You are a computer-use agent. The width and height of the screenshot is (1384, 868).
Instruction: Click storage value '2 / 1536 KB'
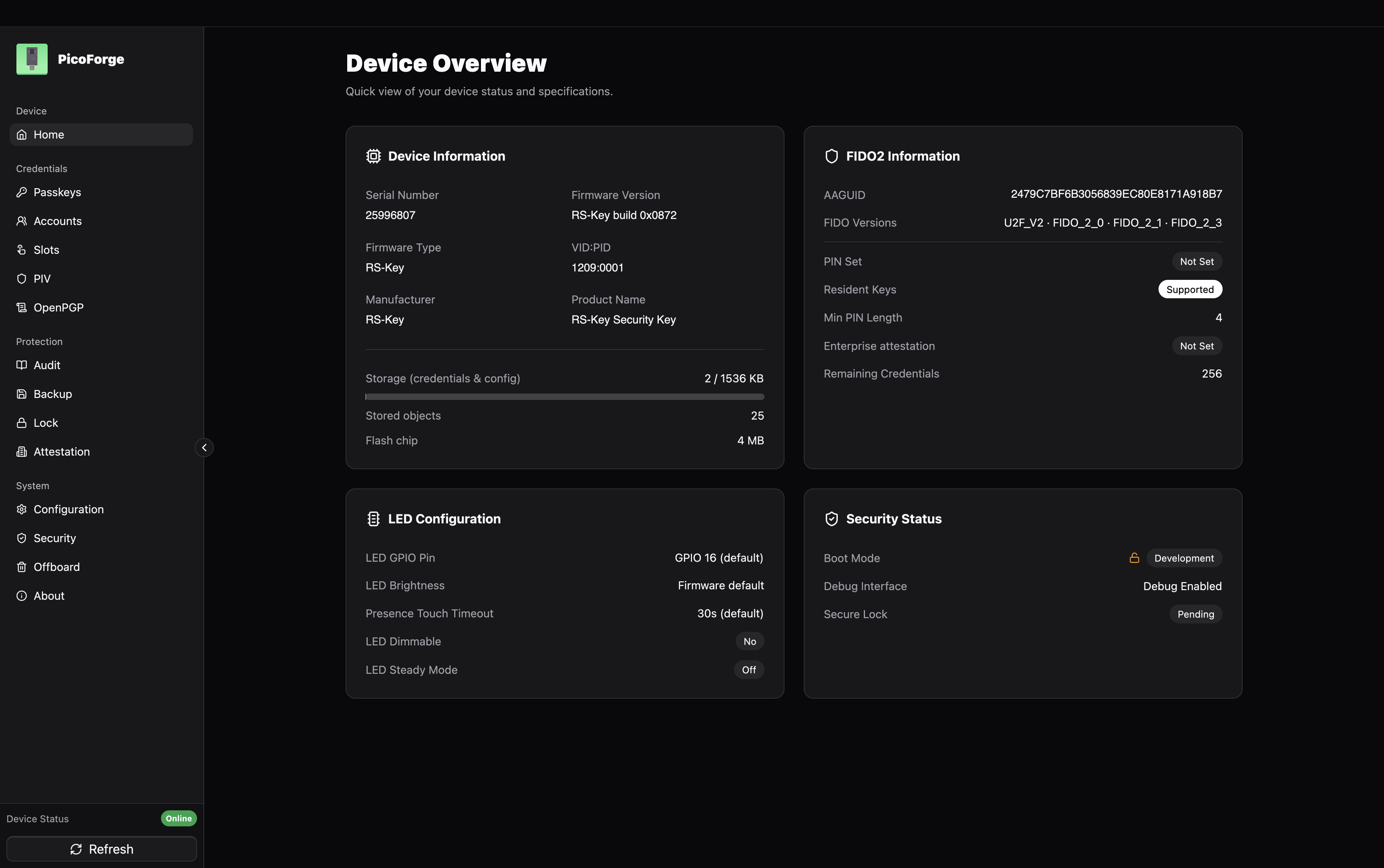pos(734,378)
